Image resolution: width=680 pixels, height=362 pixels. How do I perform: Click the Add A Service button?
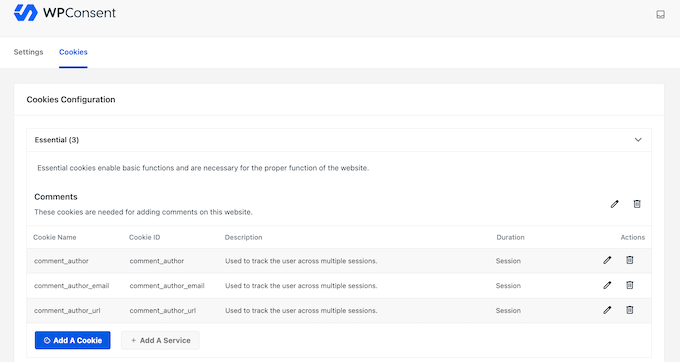click(160, 340)
